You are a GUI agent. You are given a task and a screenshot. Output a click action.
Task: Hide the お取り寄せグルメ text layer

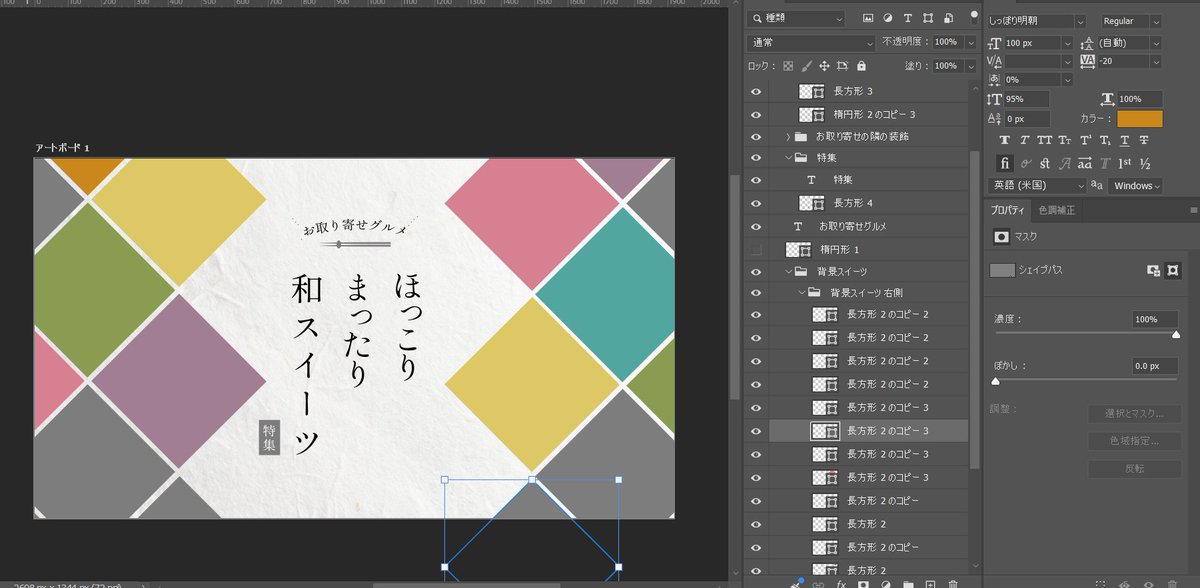[756, 226]
